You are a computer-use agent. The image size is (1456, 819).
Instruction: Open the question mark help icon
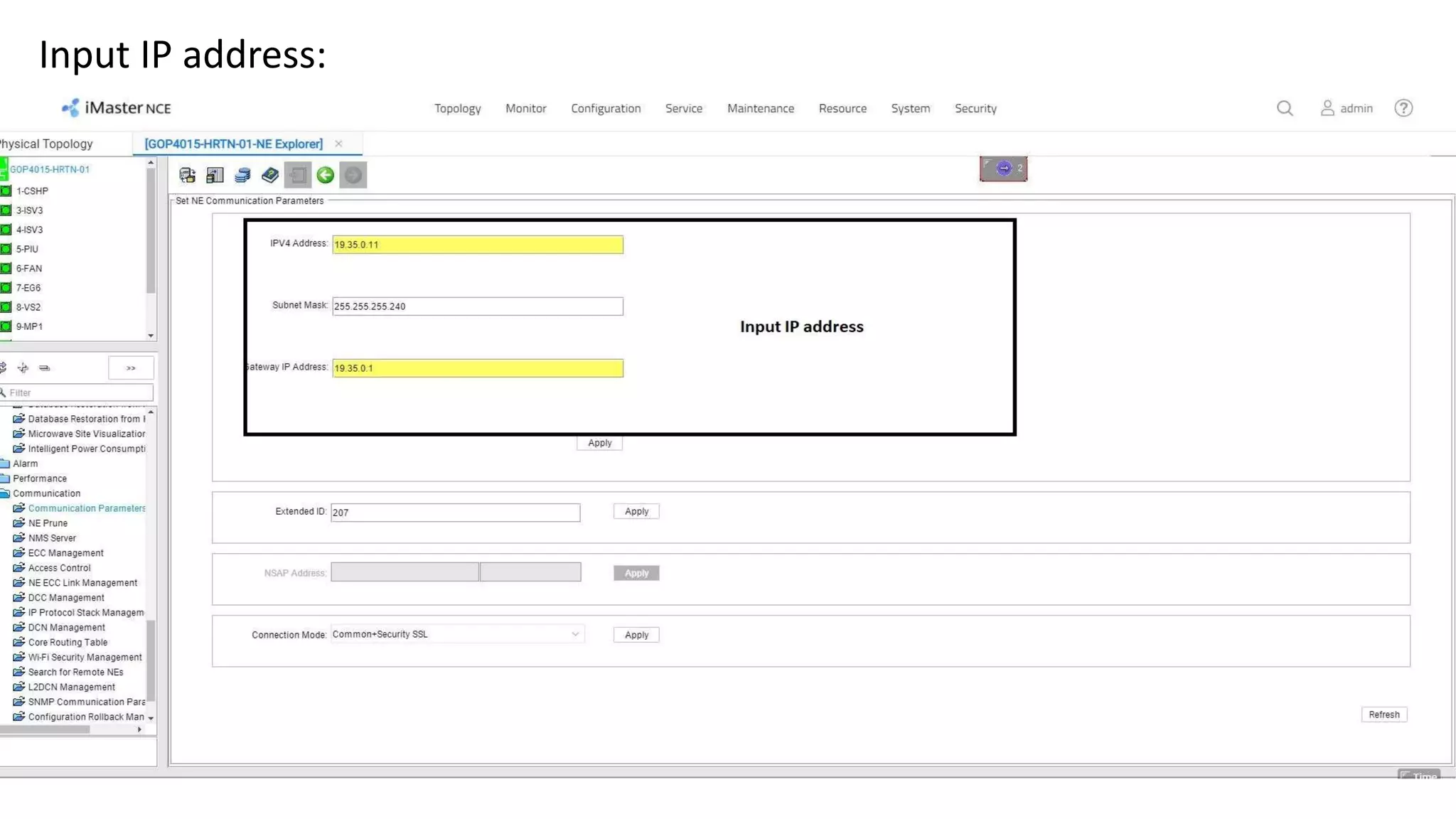1403,108
